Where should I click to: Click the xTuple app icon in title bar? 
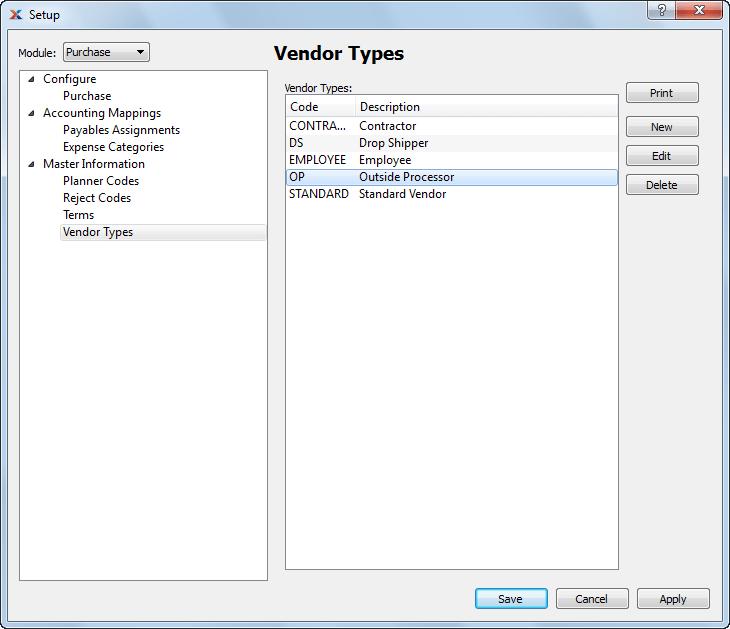click(16, 14)
